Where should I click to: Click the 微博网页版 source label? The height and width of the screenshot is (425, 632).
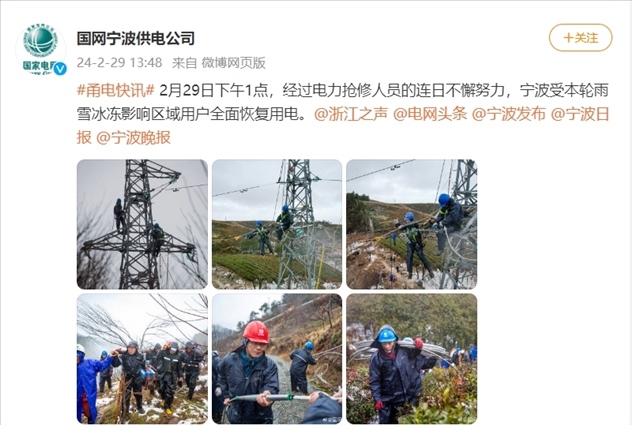pyautogui.click(x=234, y=63)
